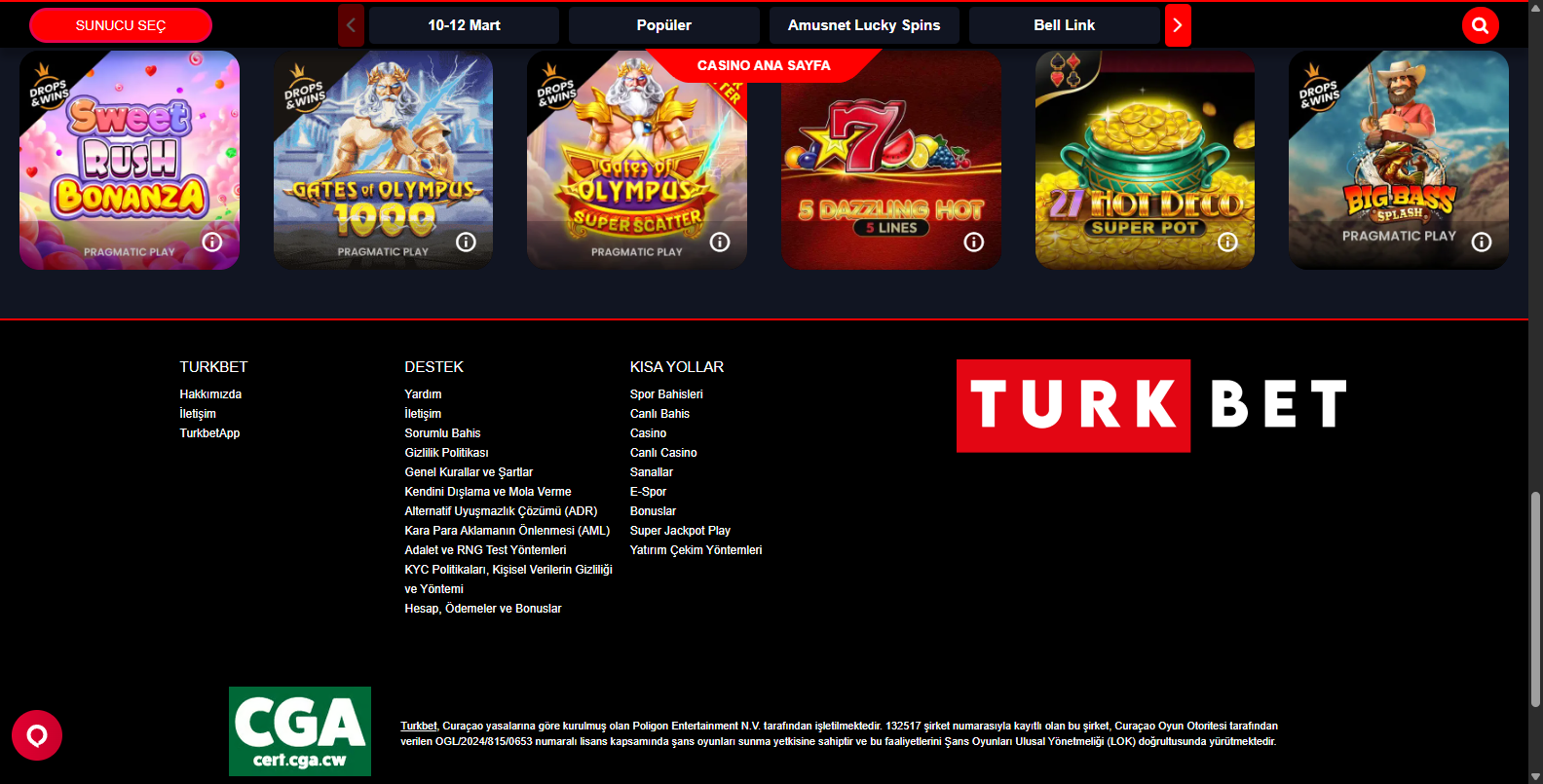This screenshot has width=1543, height=784.
Task: Show info for 5 Dazzling Hot
Action: click(x=974, y=242)
